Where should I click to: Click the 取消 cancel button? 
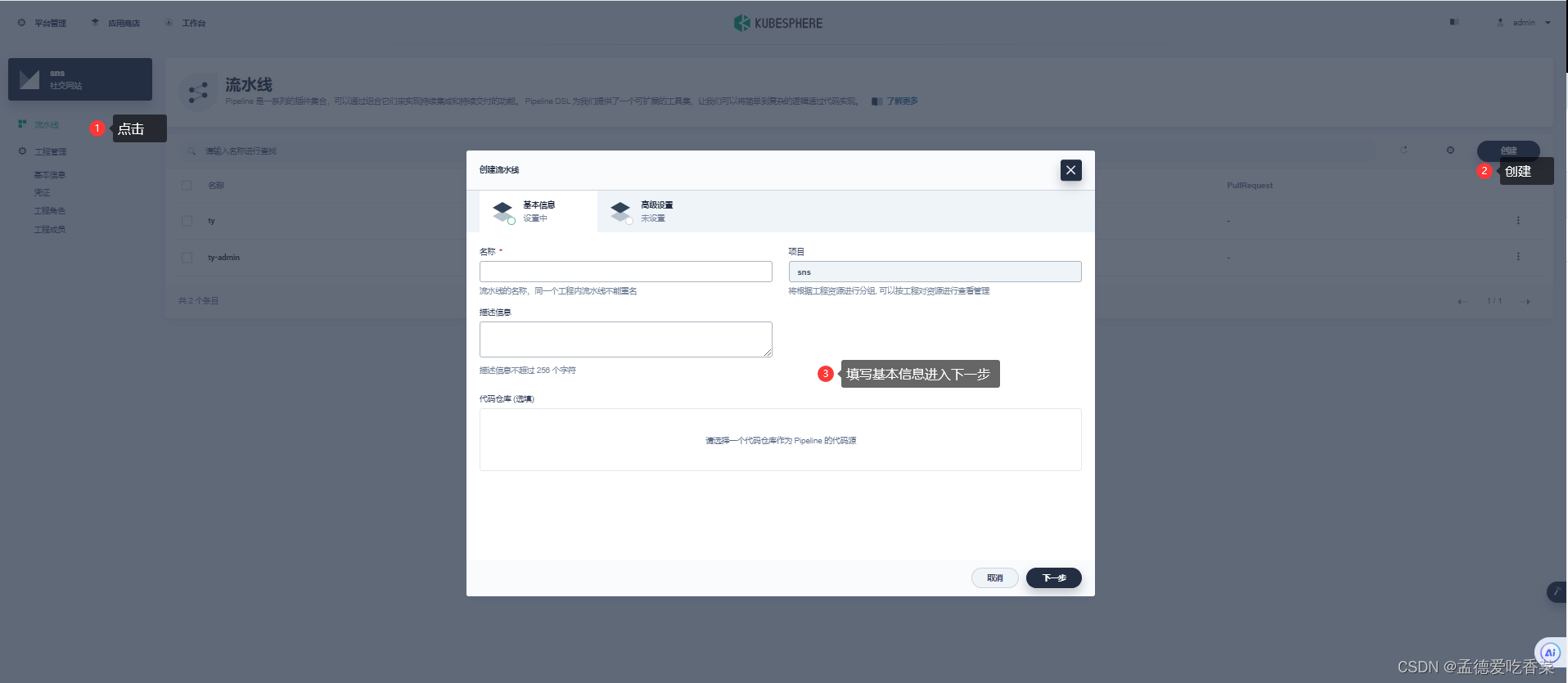point(994,577)
